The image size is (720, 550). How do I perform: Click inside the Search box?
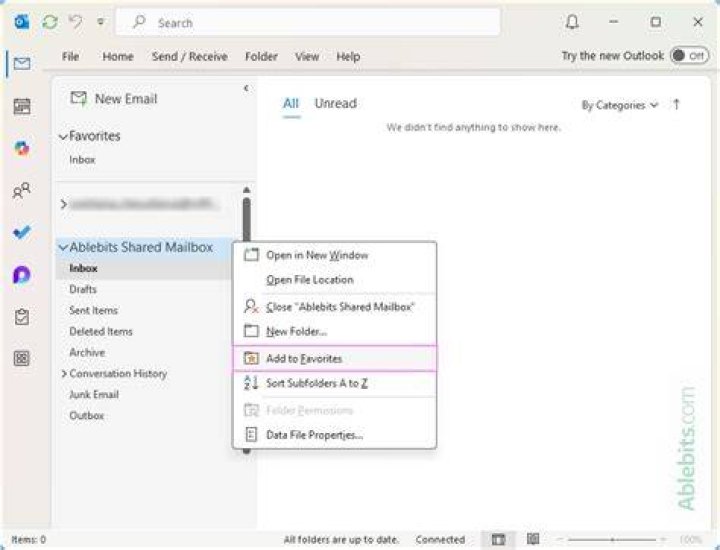pyautogui.click(x=308, y=22)
